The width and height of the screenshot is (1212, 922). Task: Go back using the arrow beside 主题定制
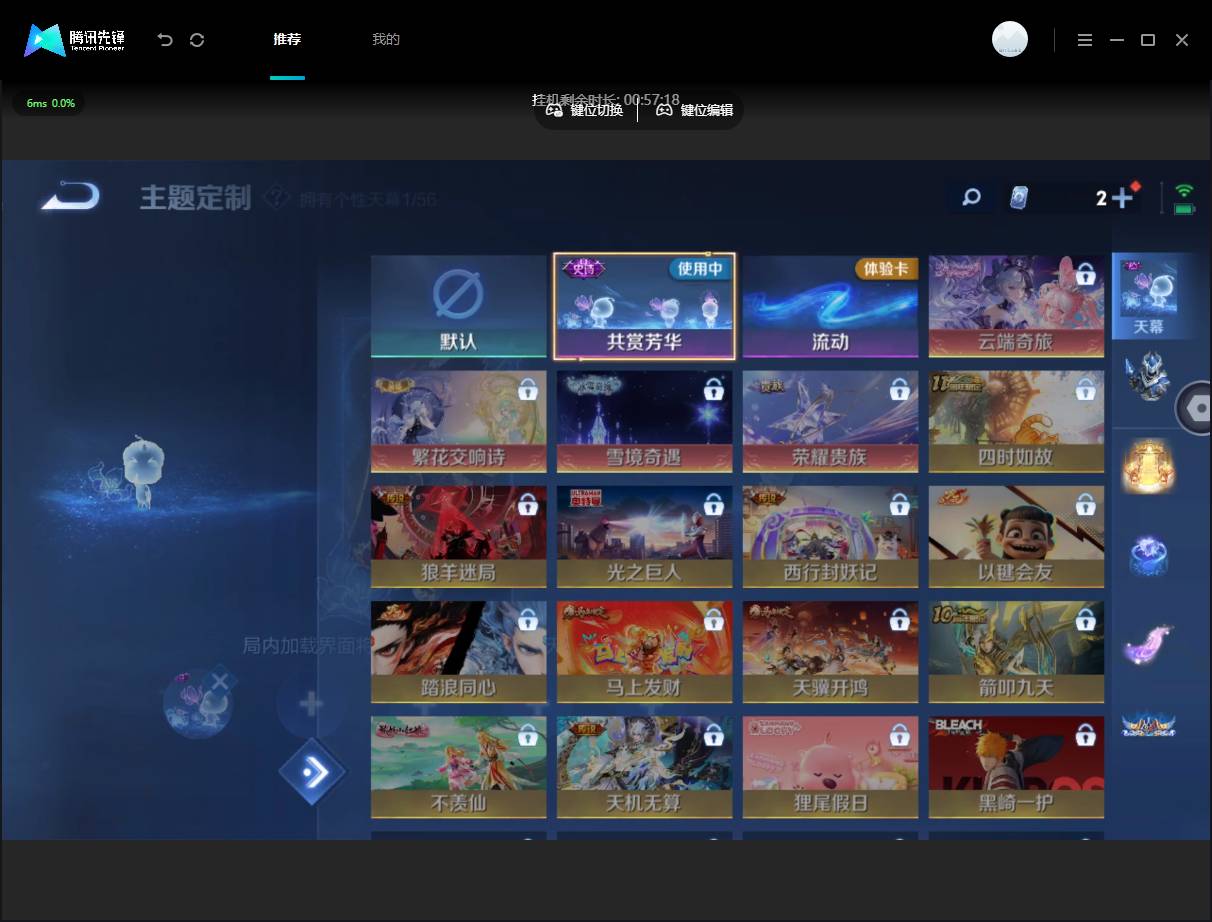point(70,195)
